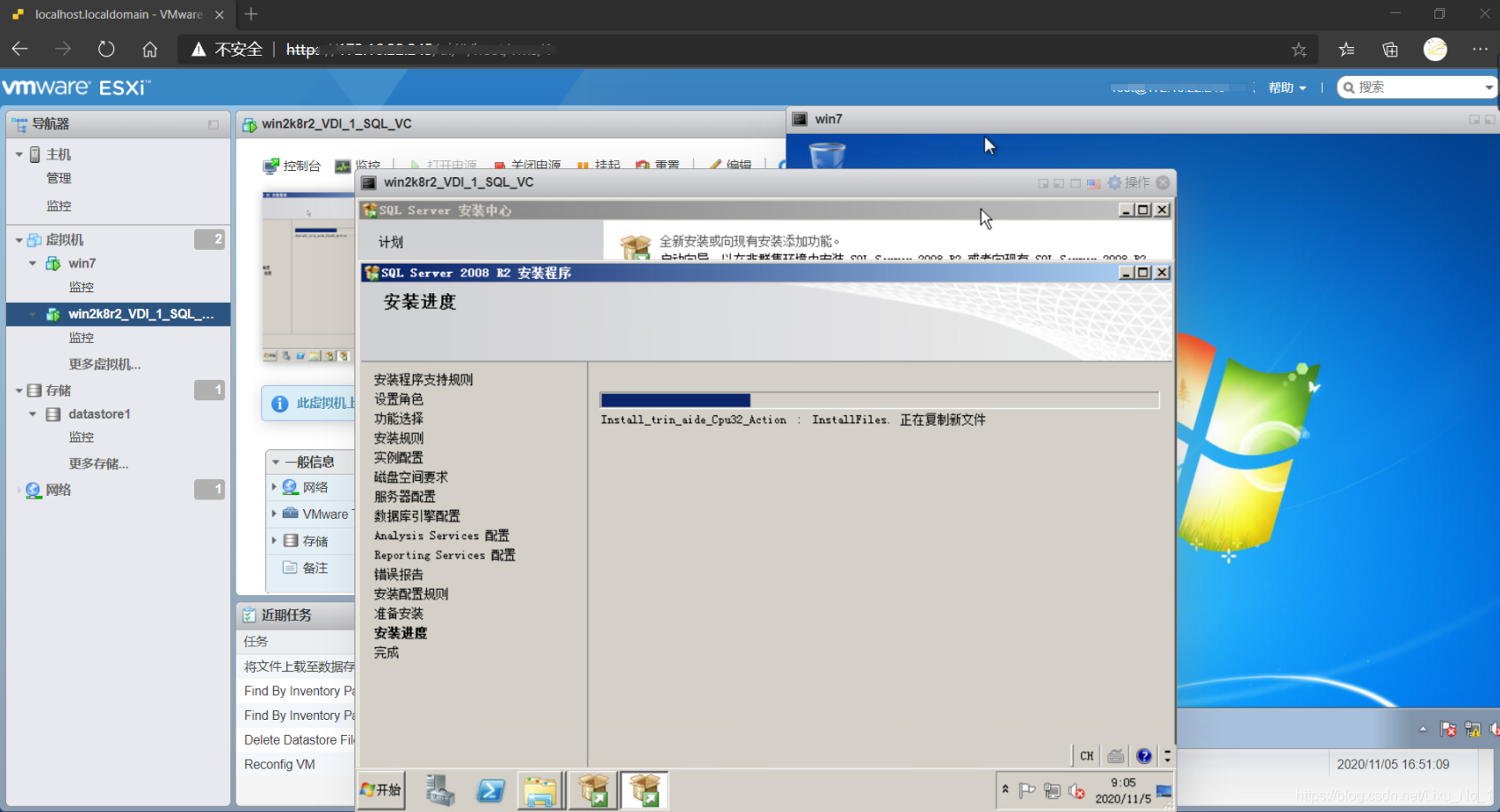Click the 关闭电源 toolbar button
The height and width of the screenshot is (812, 1500).
(527, 166)
